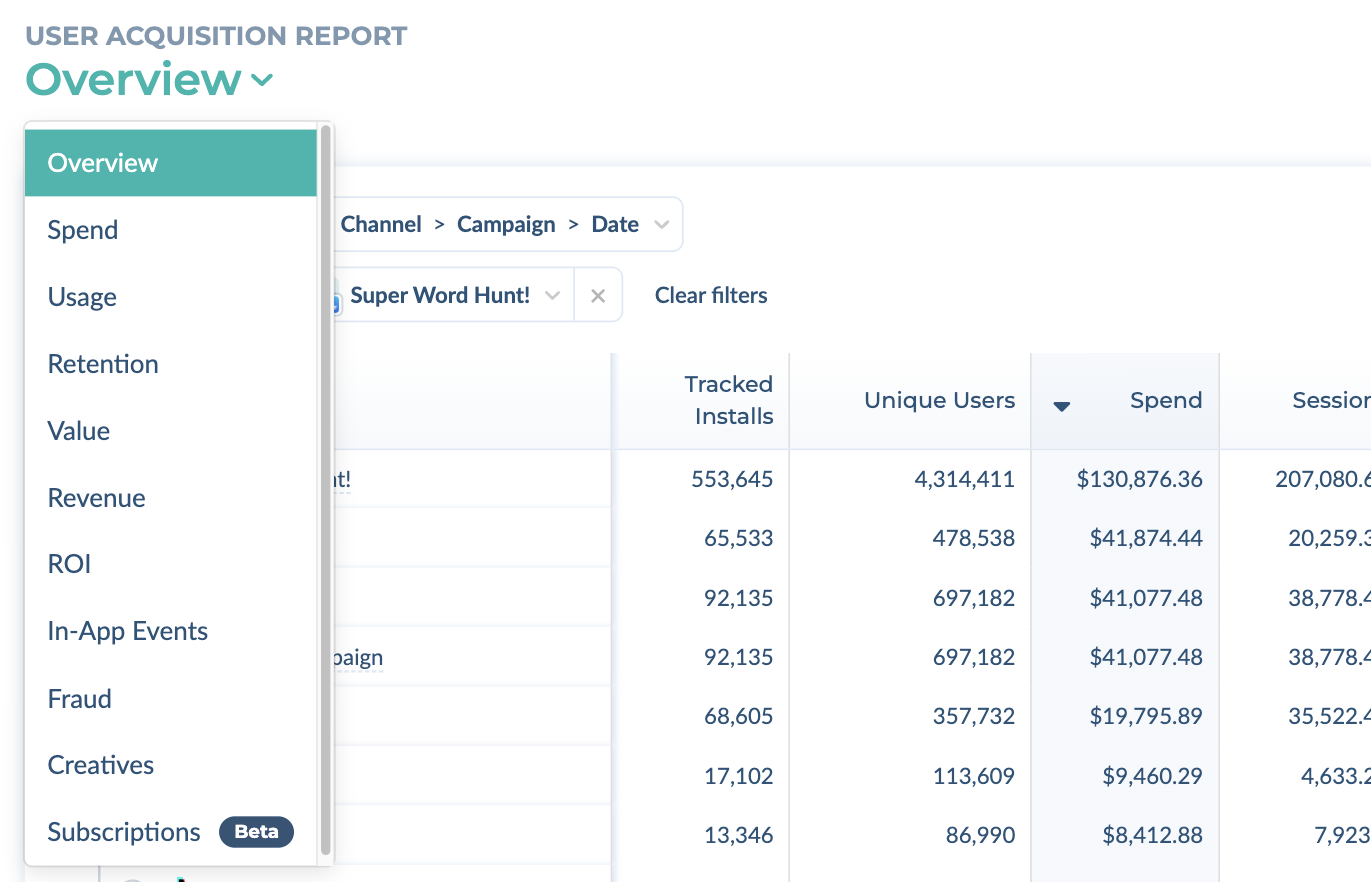Open the Creatives report
Image resolution: width=1371 pixels, height=882 pixels.
tap(171, 765)
